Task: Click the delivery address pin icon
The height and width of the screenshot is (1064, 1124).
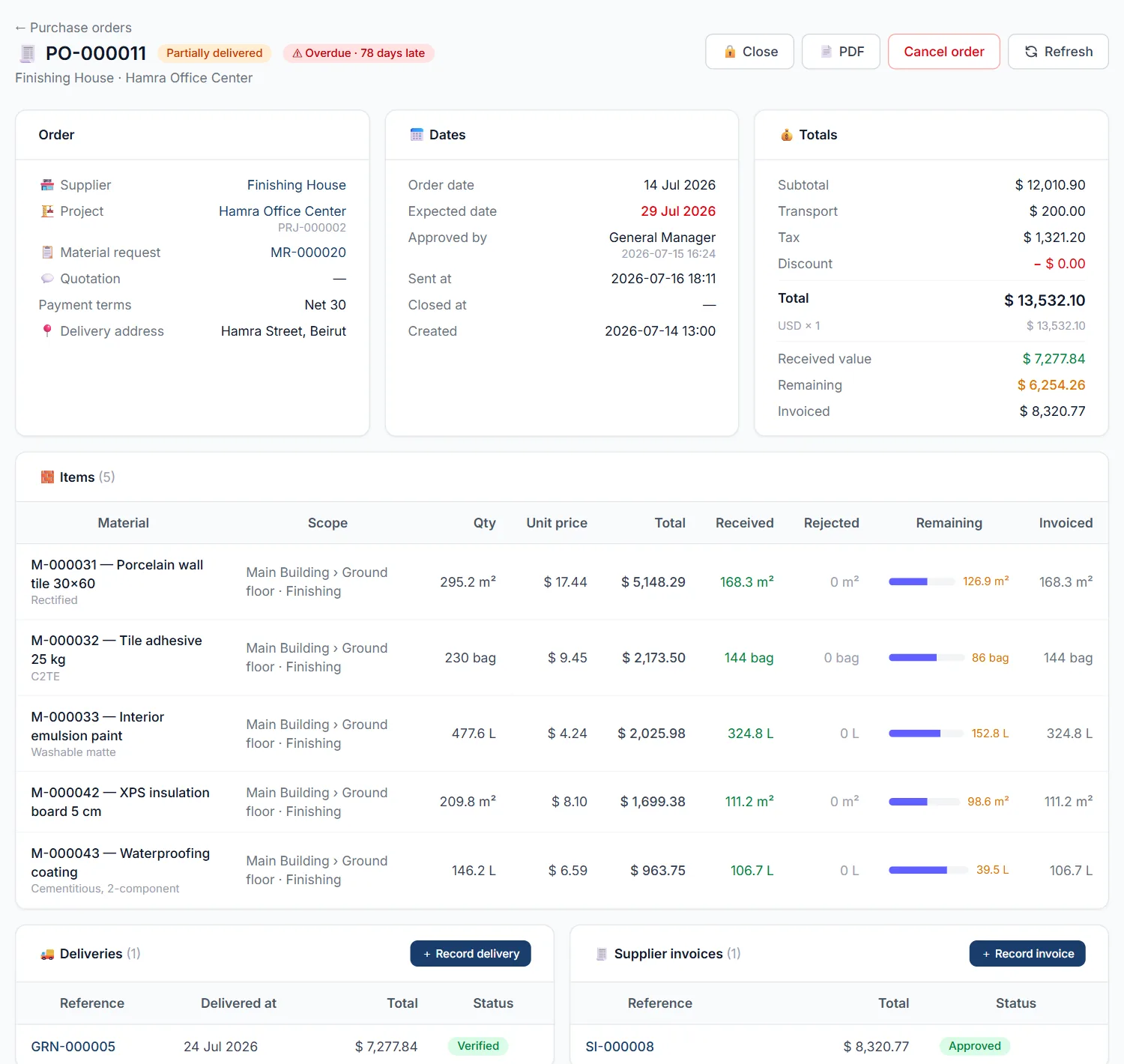Action: pos(47,331)
